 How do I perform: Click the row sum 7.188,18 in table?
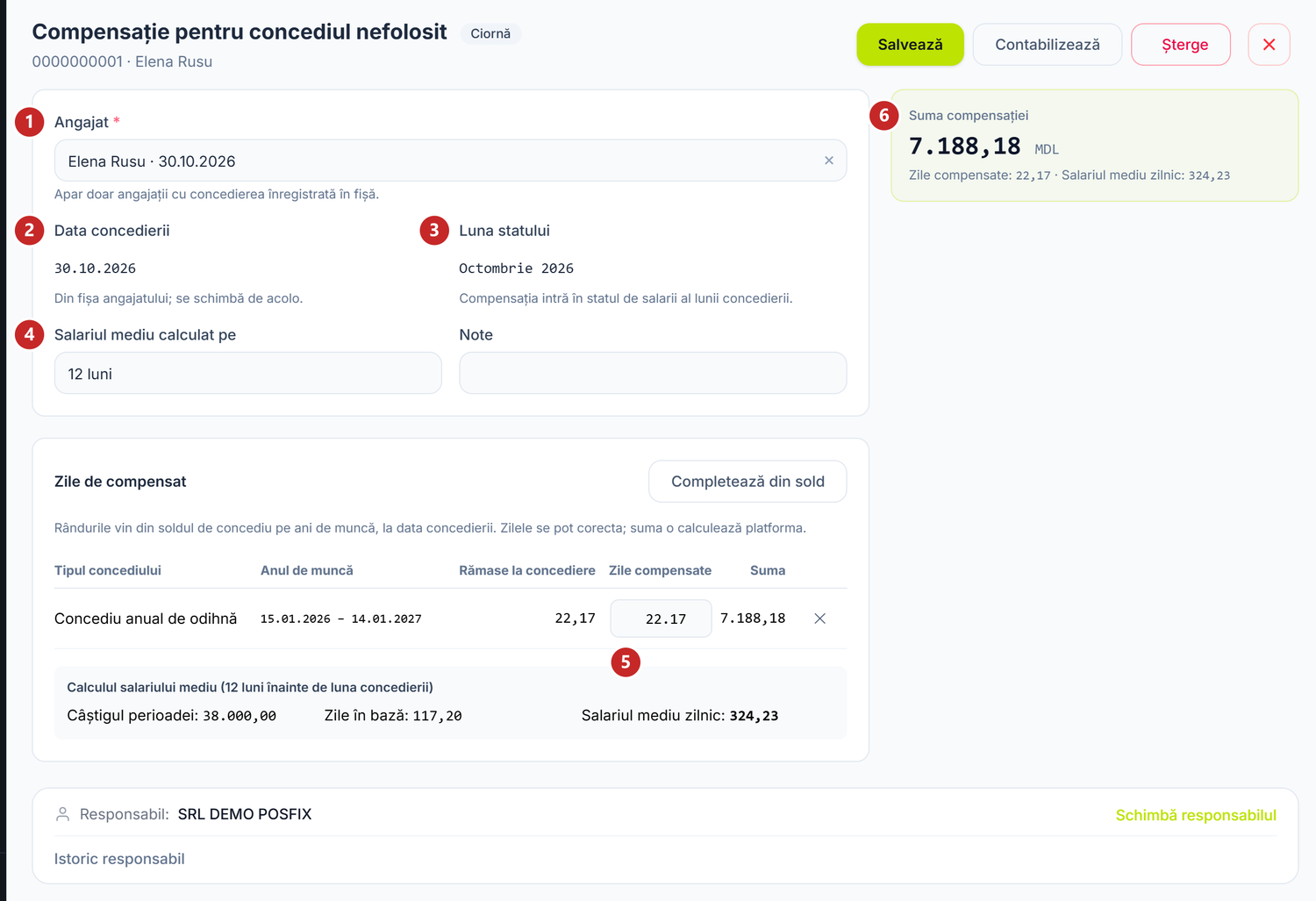pyautogui.click(x=753, y=619)
